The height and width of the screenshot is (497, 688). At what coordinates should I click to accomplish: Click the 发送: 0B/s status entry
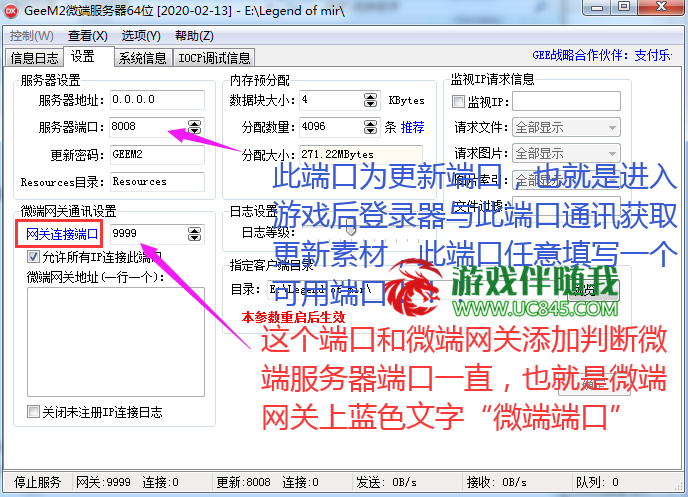coord(386,483)
